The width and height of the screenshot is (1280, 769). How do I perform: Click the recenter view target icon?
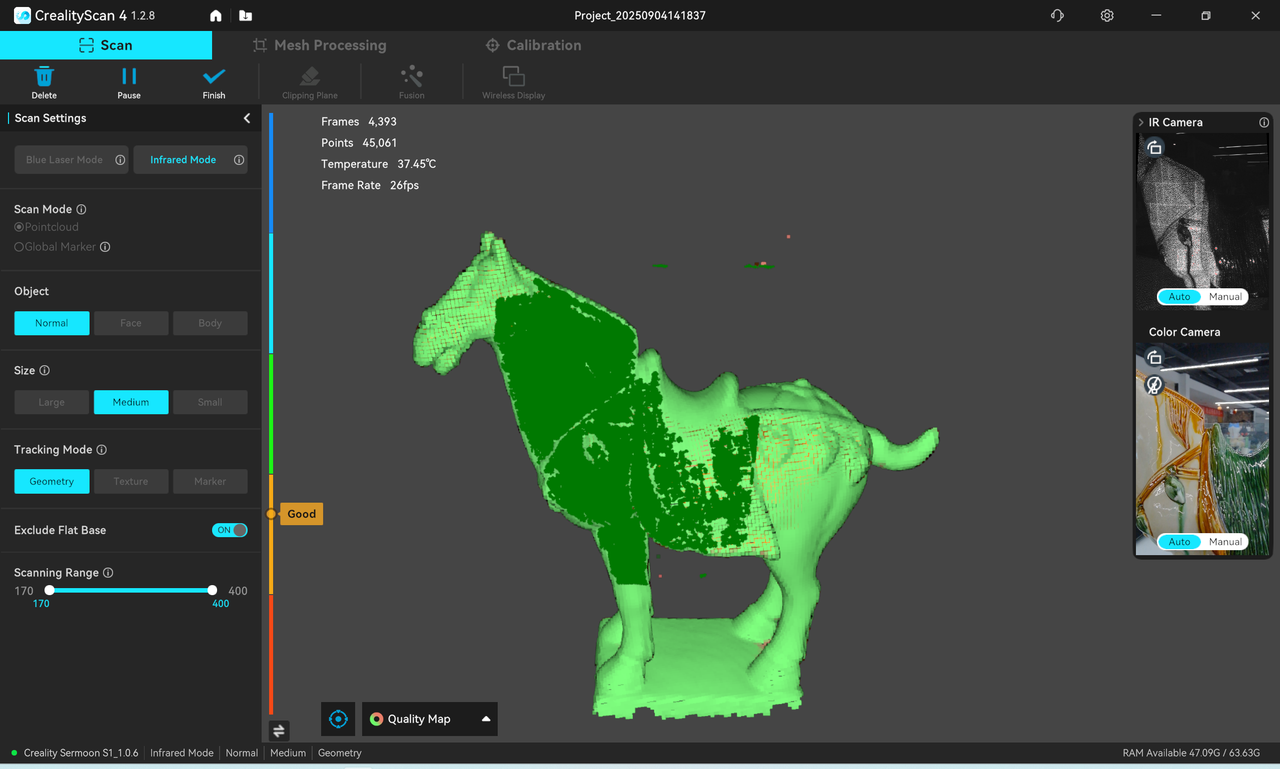[338, 719]
